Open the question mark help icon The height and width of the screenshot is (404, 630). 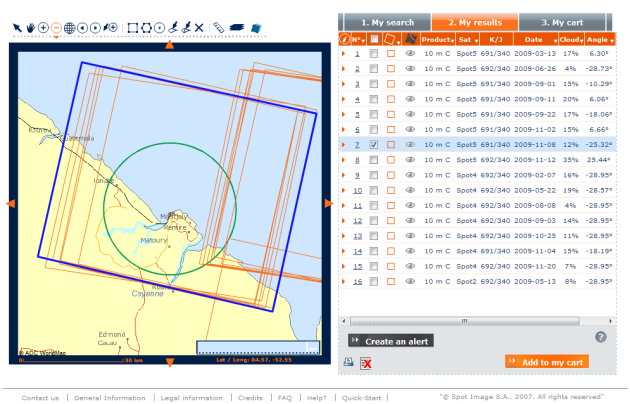[x=601, y=337]
